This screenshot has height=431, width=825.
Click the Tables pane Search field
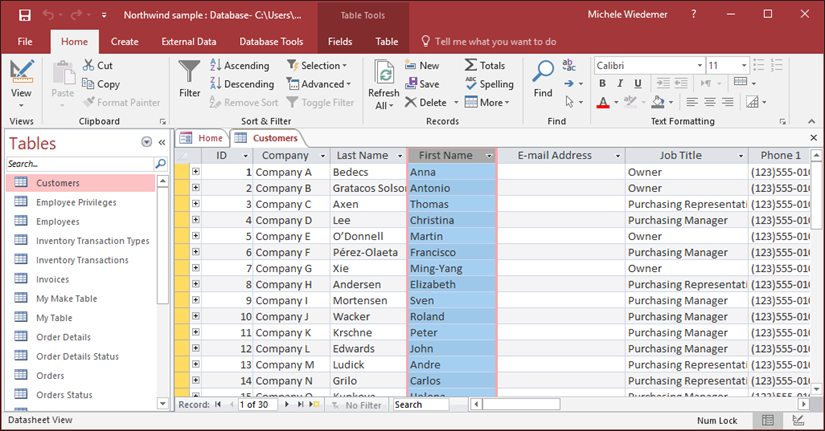click(x=80, y=164)
